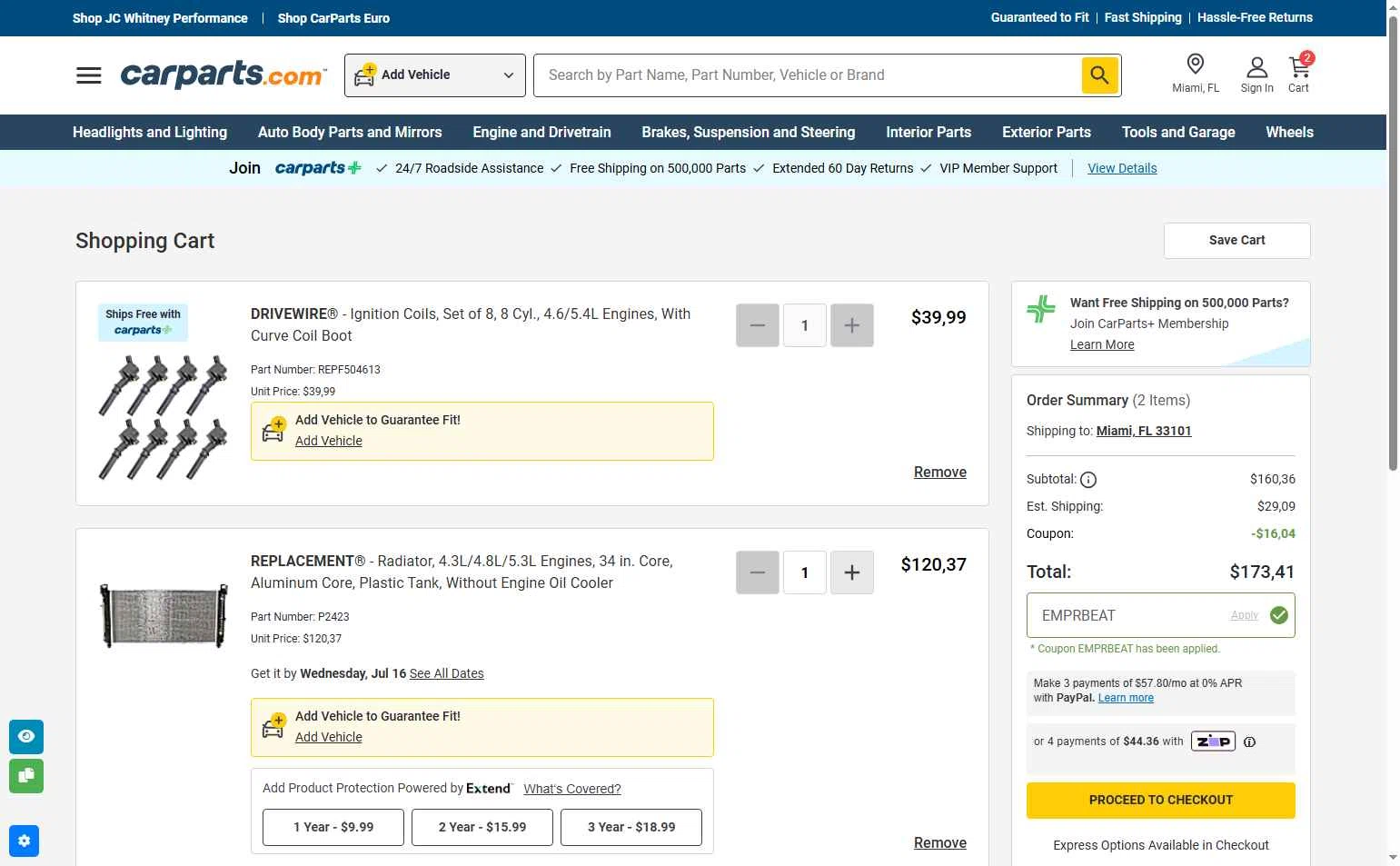1400x866 pixels.
Task: Click the carparts.com logo
Action: (223, 75)
